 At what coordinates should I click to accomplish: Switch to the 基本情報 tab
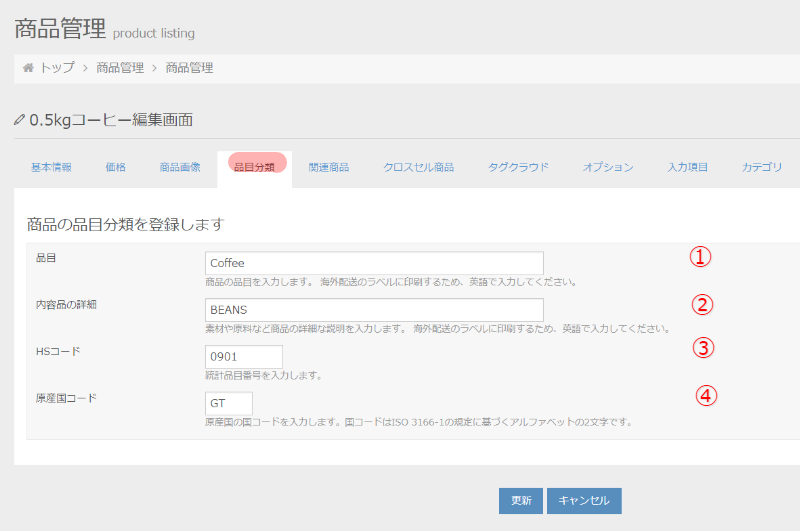[51, 167]
